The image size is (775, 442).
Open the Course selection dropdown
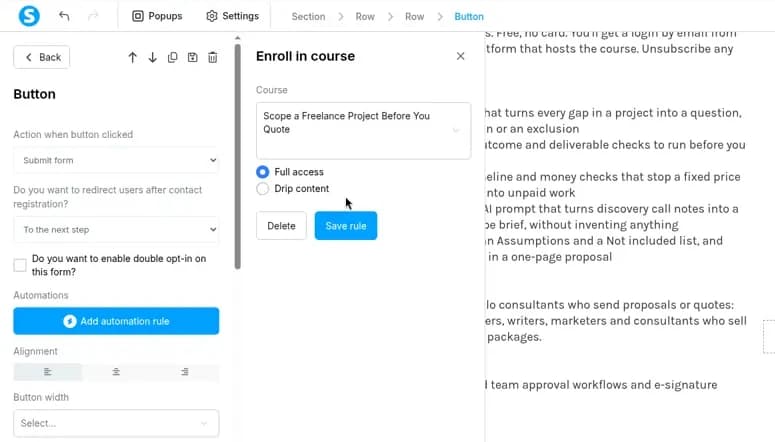click(x=363, y=131)
